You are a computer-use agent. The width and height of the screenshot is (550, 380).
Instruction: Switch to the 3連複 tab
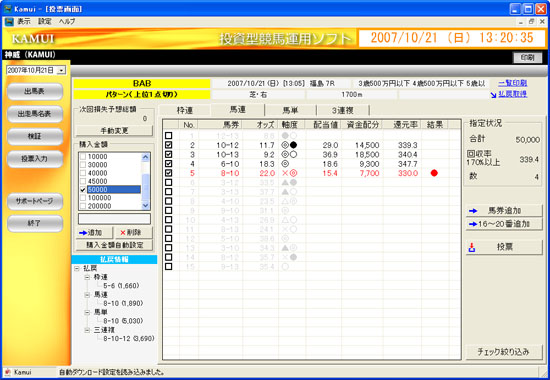point(343,110)
